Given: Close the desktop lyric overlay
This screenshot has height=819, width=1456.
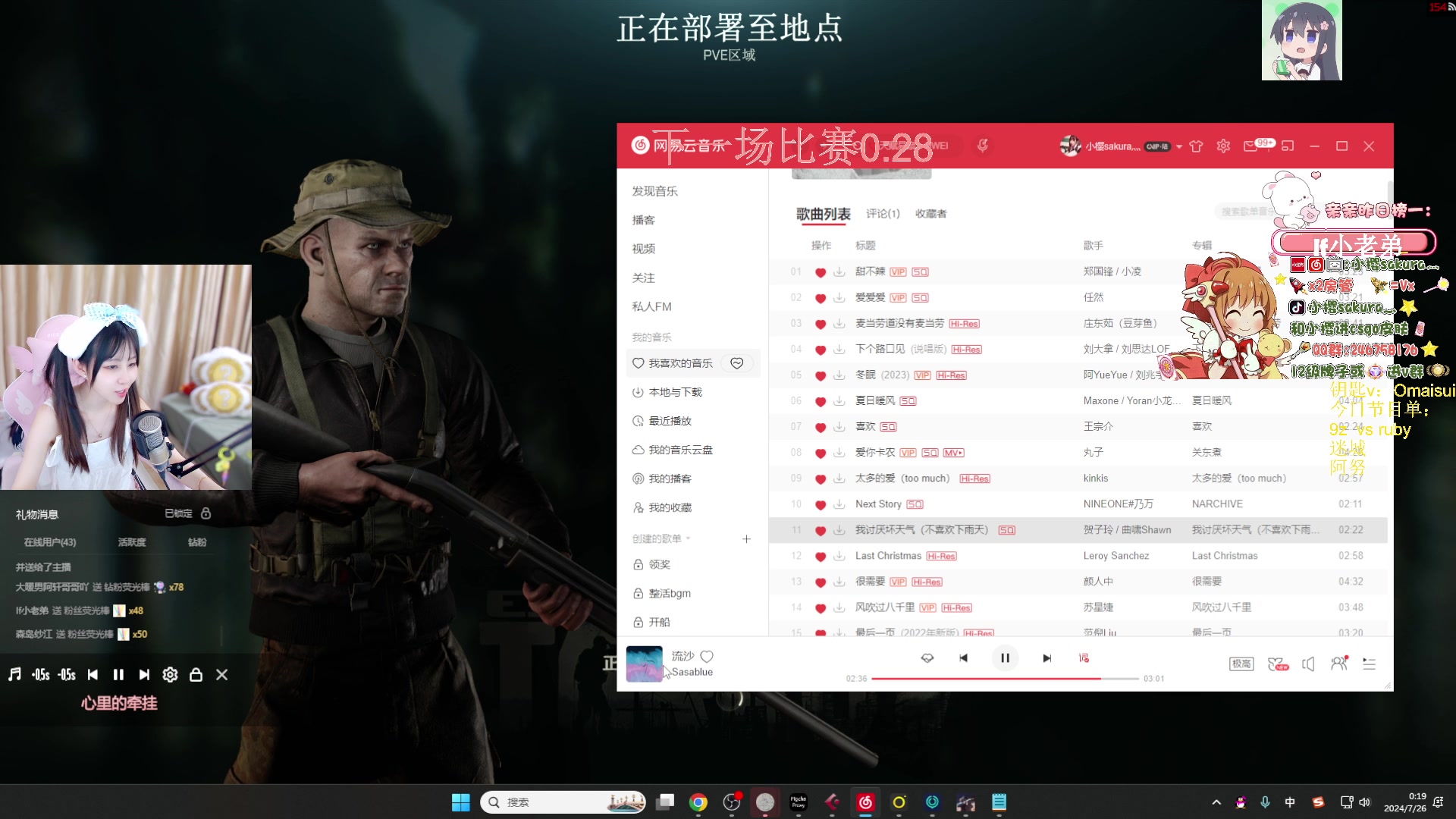Looking at the screenshot, I should tap(221, 675).
